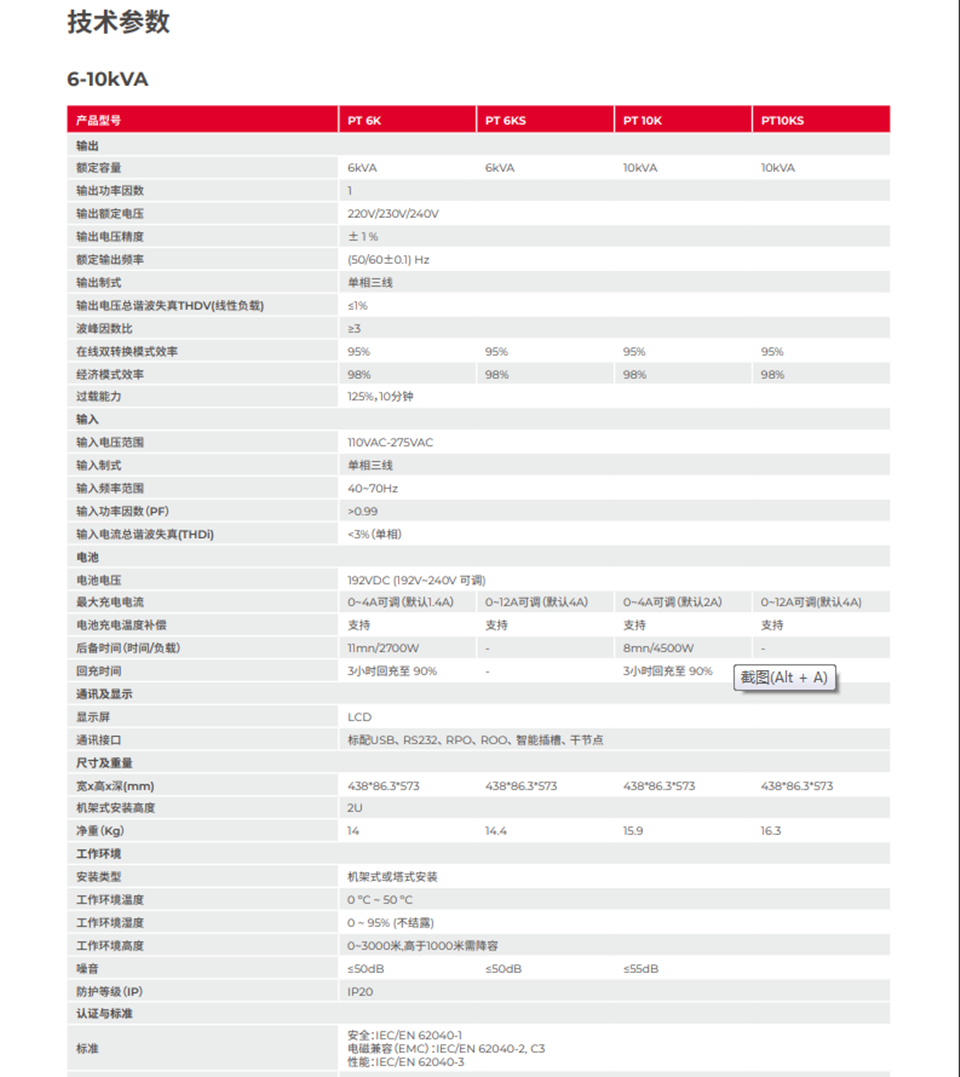960x1077 pixels.
Task: Select the PT10KS column header
Action: [782, 120]
